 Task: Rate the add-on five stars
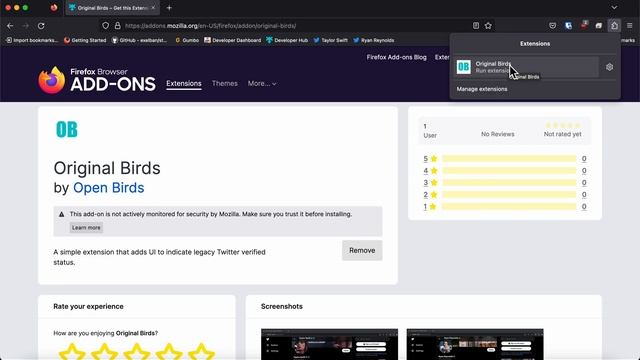tap(201, 351)
